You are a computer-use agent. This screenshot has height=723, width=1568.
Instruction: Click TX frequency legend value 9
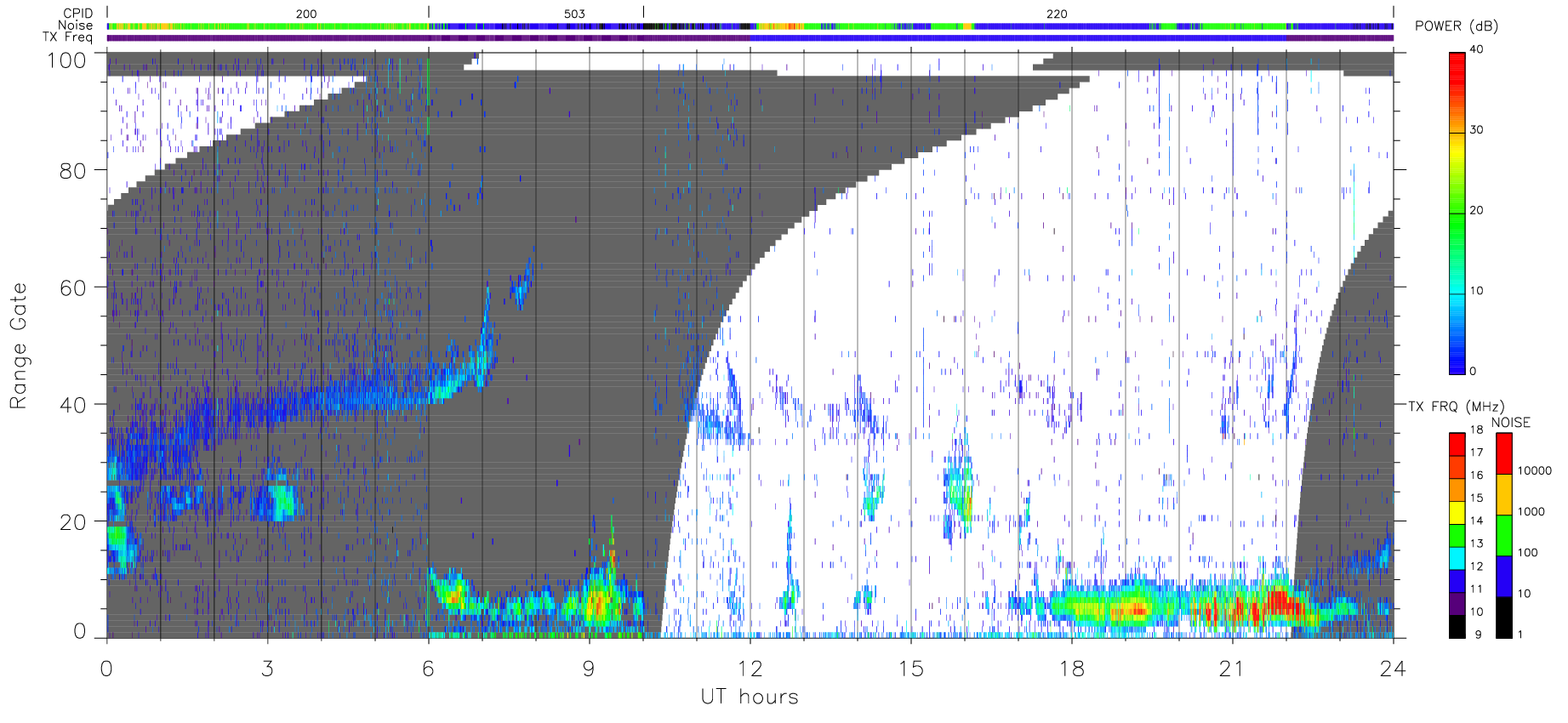pyautogui.click(x=1478, y=635)
